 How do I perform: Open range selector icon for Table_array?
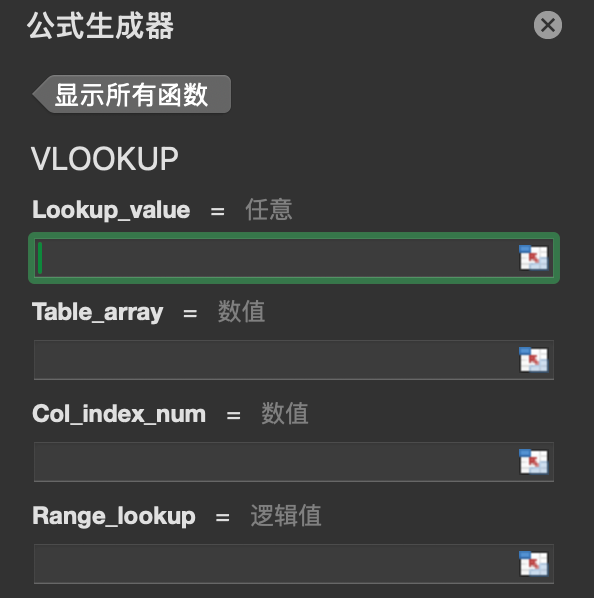coord(533,360)
